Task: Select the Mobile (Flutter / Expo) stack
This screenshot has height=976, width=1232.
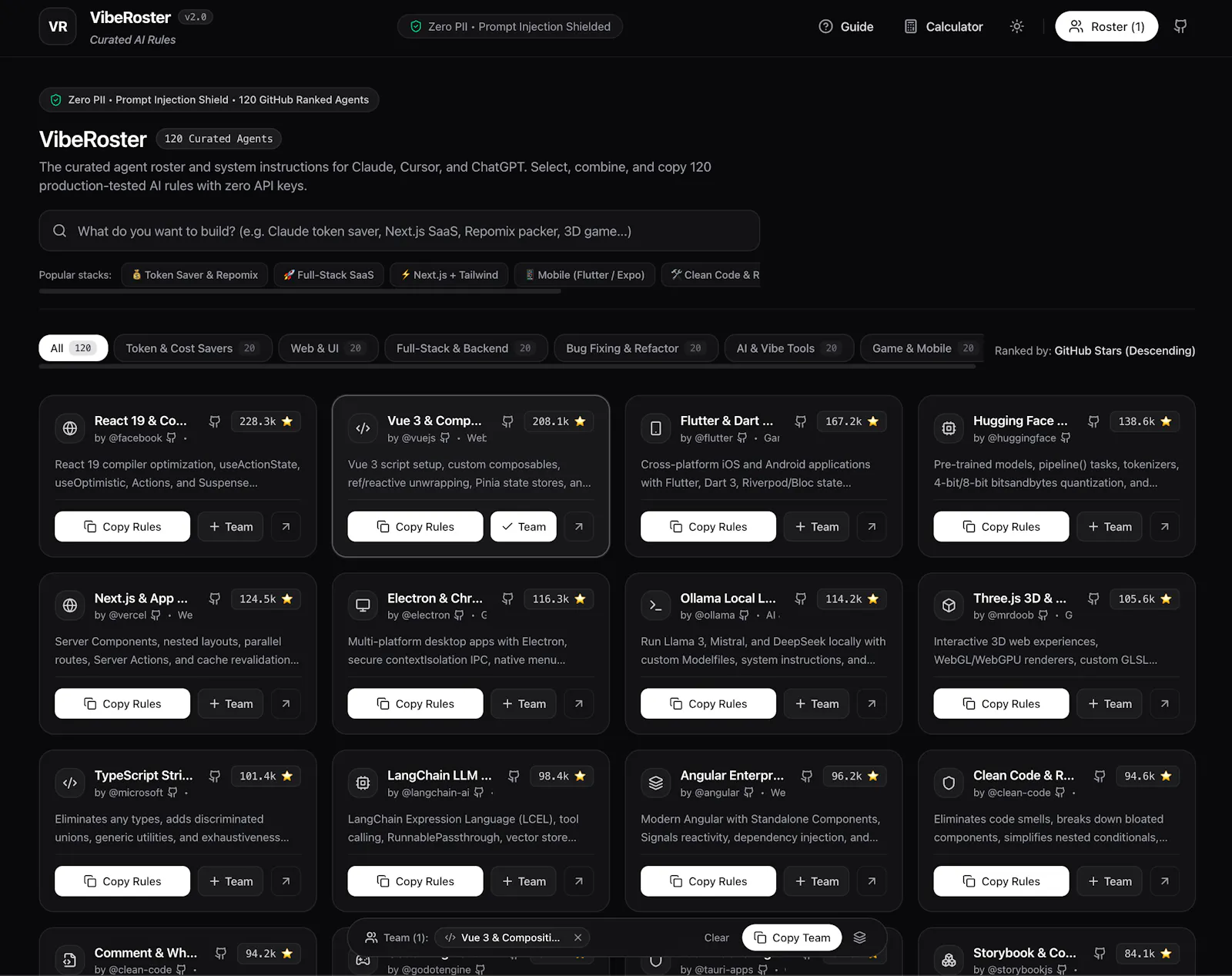Action: pos(585,275)
